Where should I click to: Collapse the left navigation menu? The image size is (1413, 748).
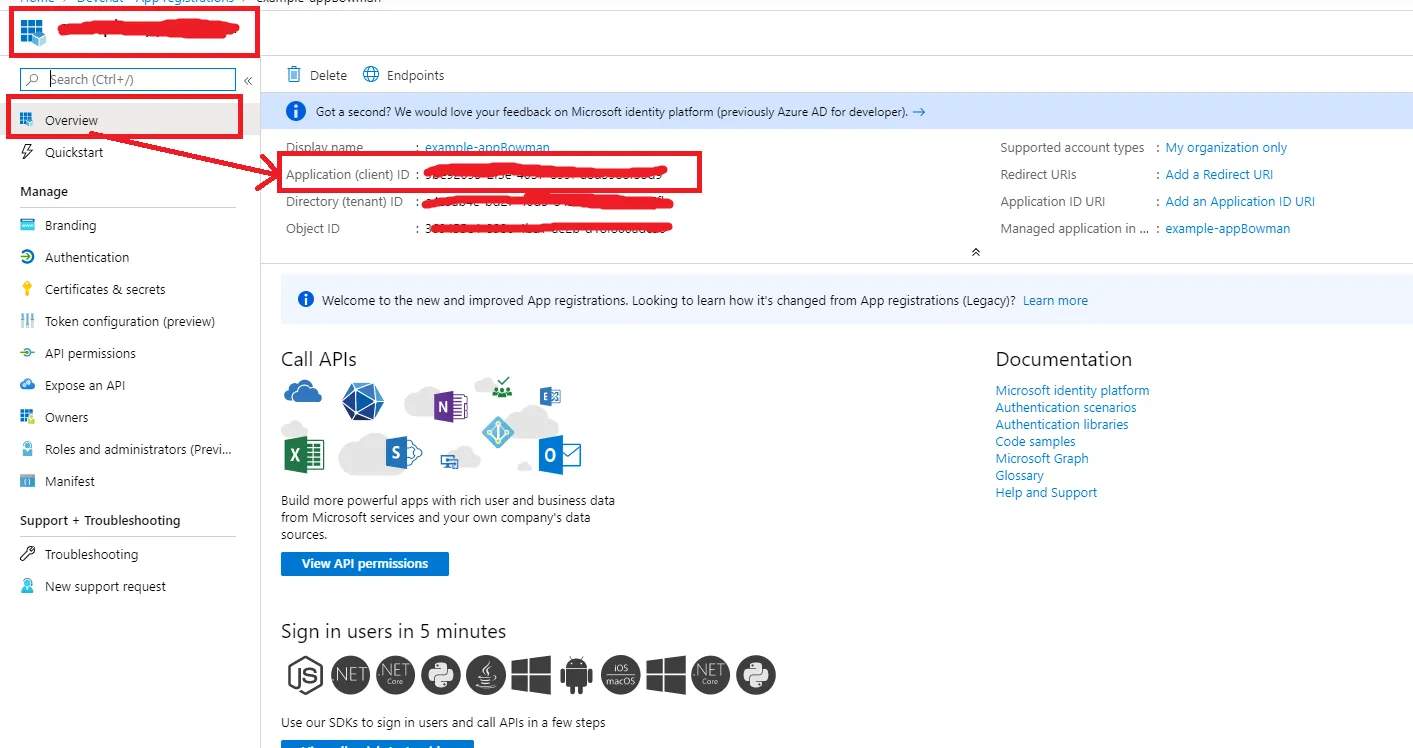pyautogui.click(x=248, y=80)
